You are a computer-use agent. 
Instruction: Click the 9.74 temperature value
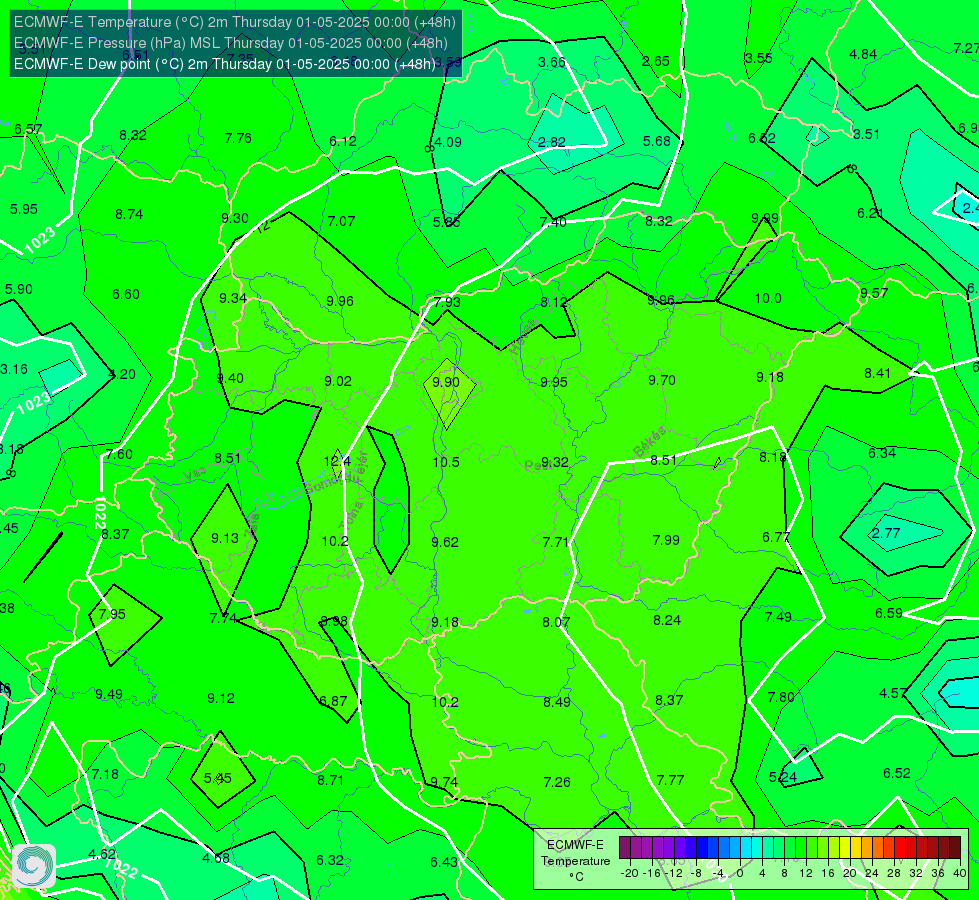pyautogui.click(x=444, y=782)
